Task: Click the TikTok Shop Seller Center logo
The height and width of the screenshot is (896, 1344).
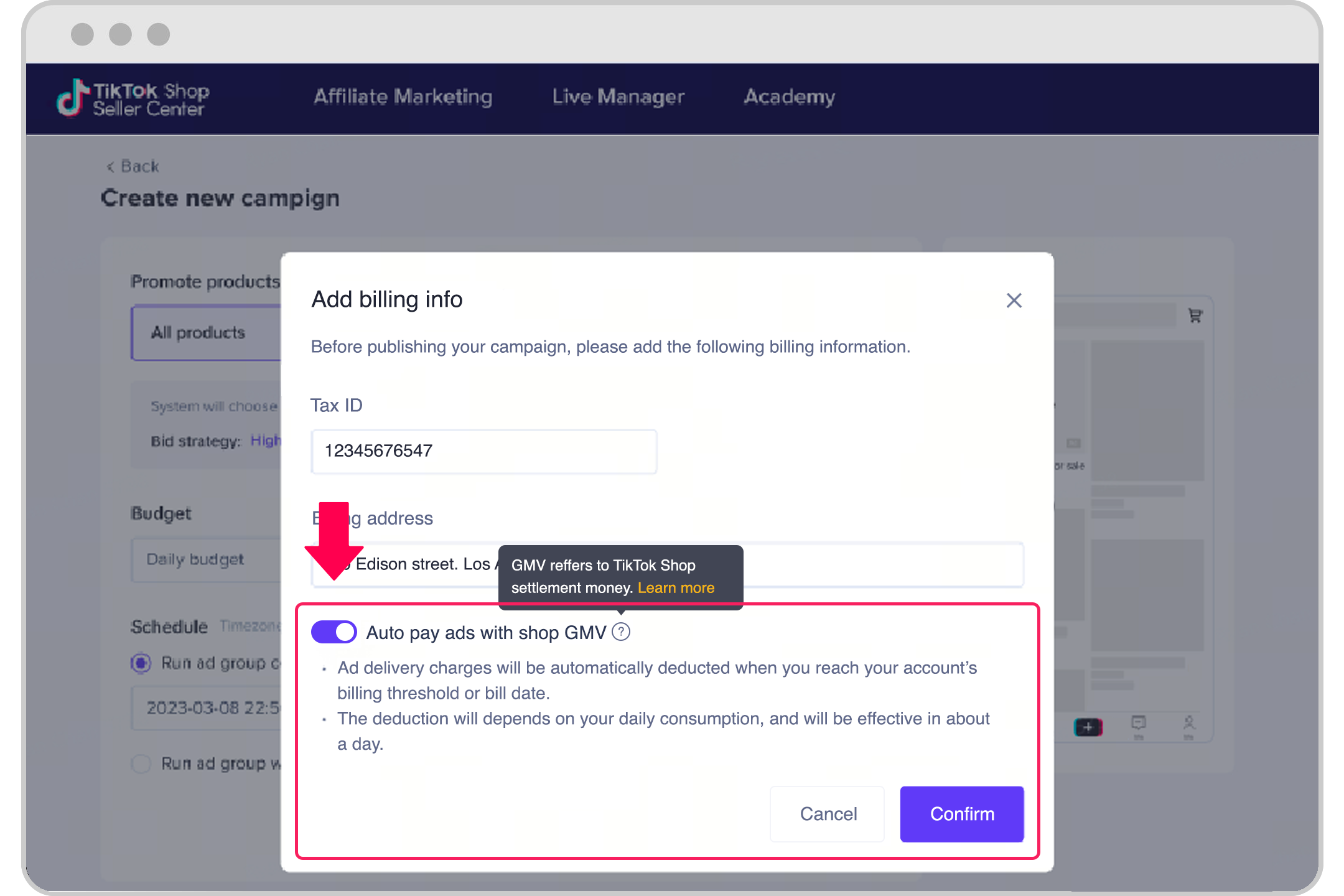Action: coord(133,98)
